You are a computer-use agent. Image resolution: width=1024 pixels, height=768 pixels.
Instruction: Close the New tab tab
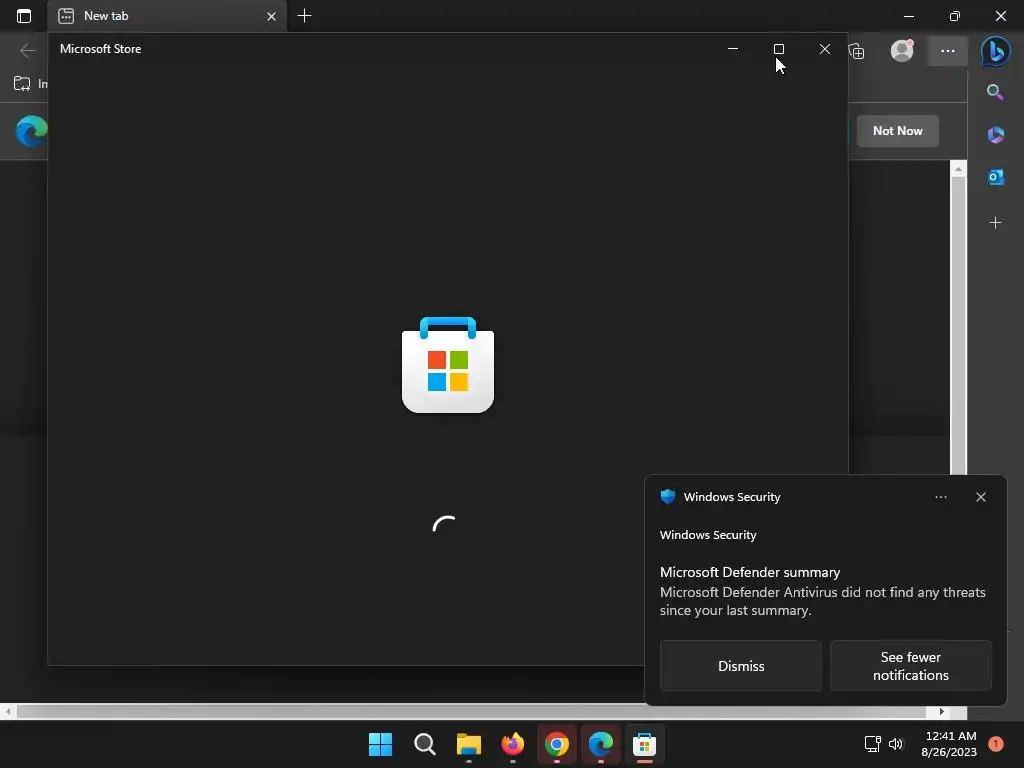271,16
